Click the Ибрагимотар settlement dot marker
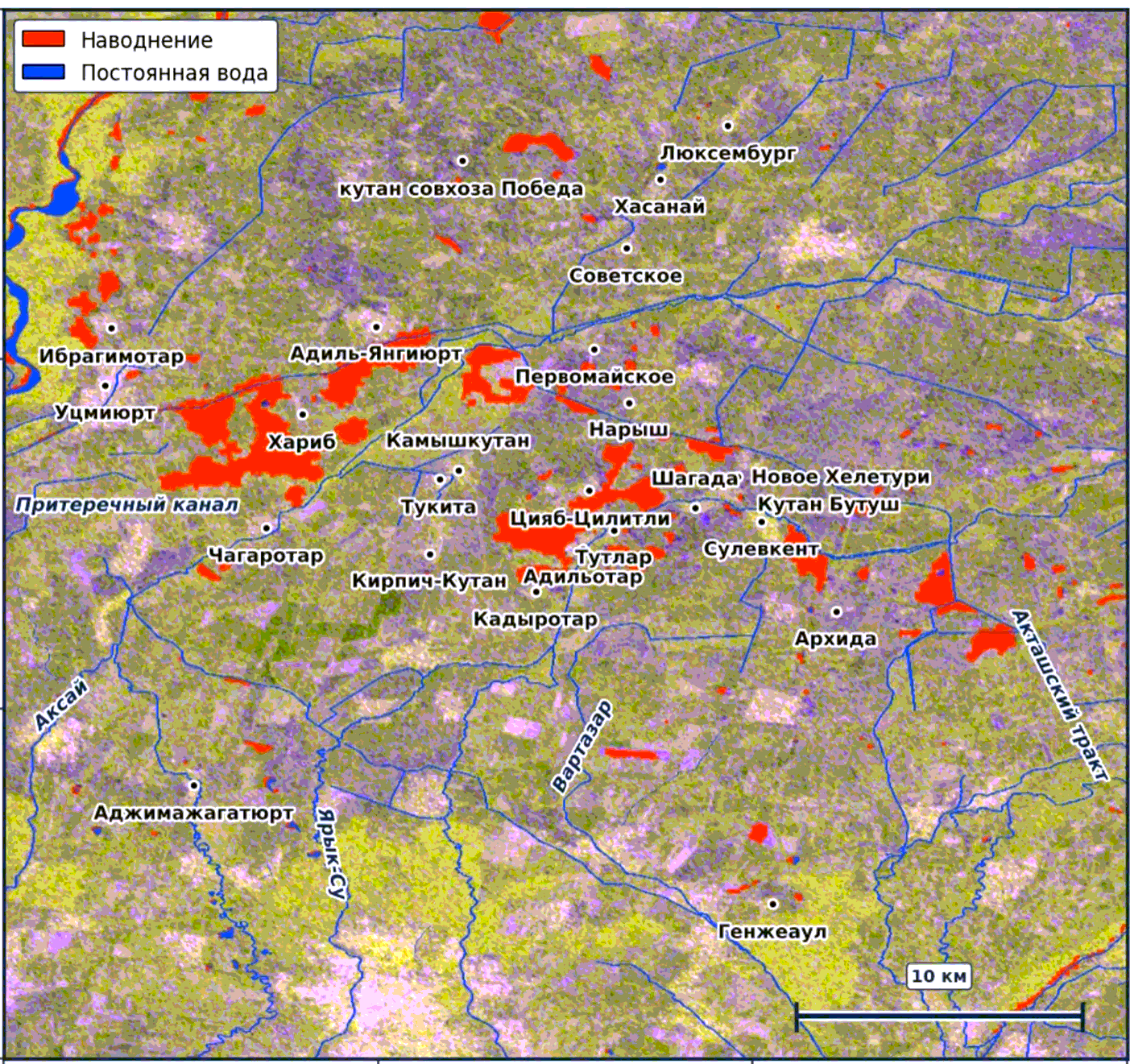The image size is (1130, 1064). click(x=112, y=329)
